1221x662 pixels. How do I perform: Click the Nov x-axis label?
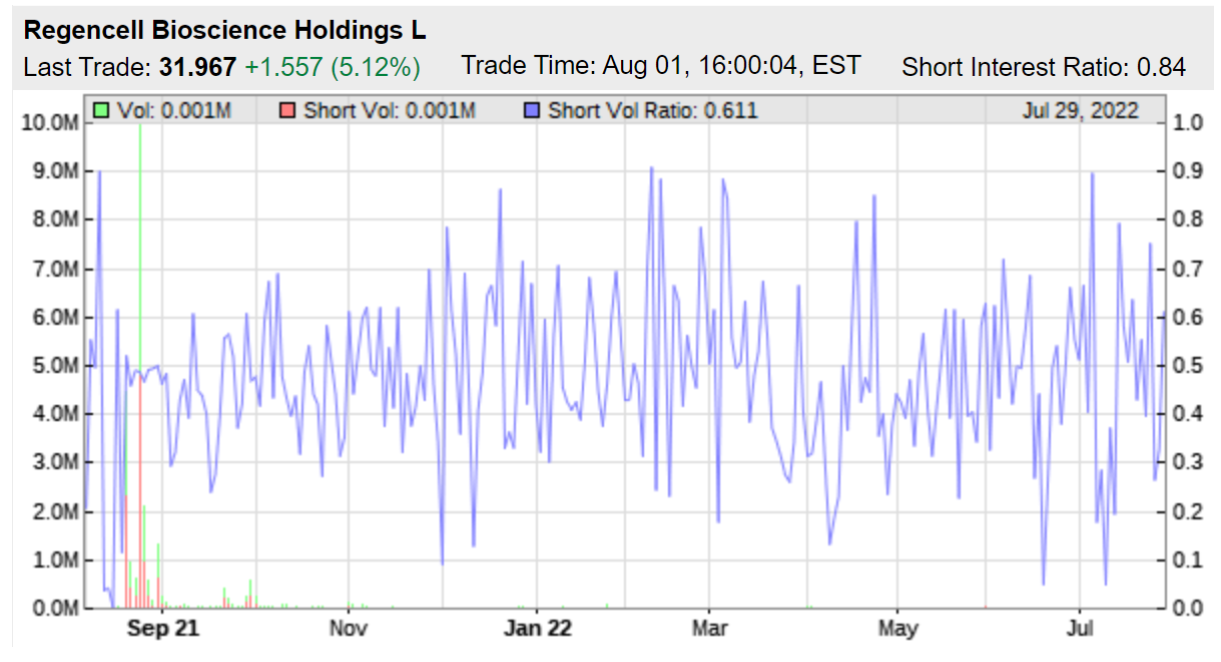coord(348,628)
